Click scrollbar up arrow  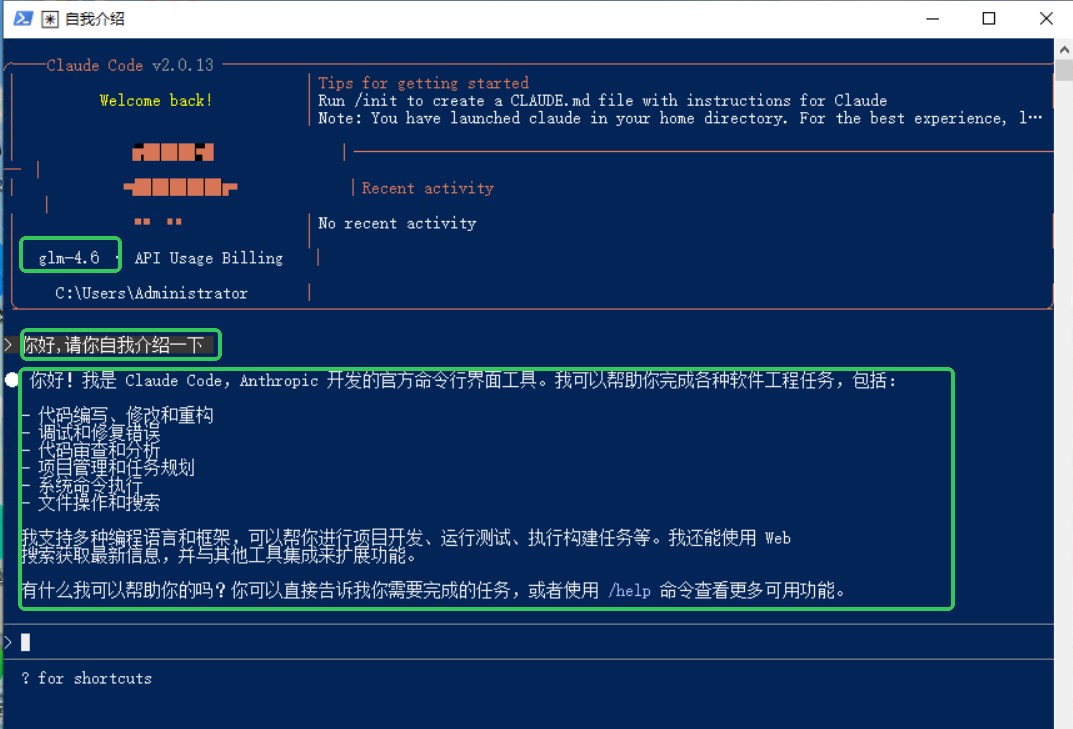1064,49
